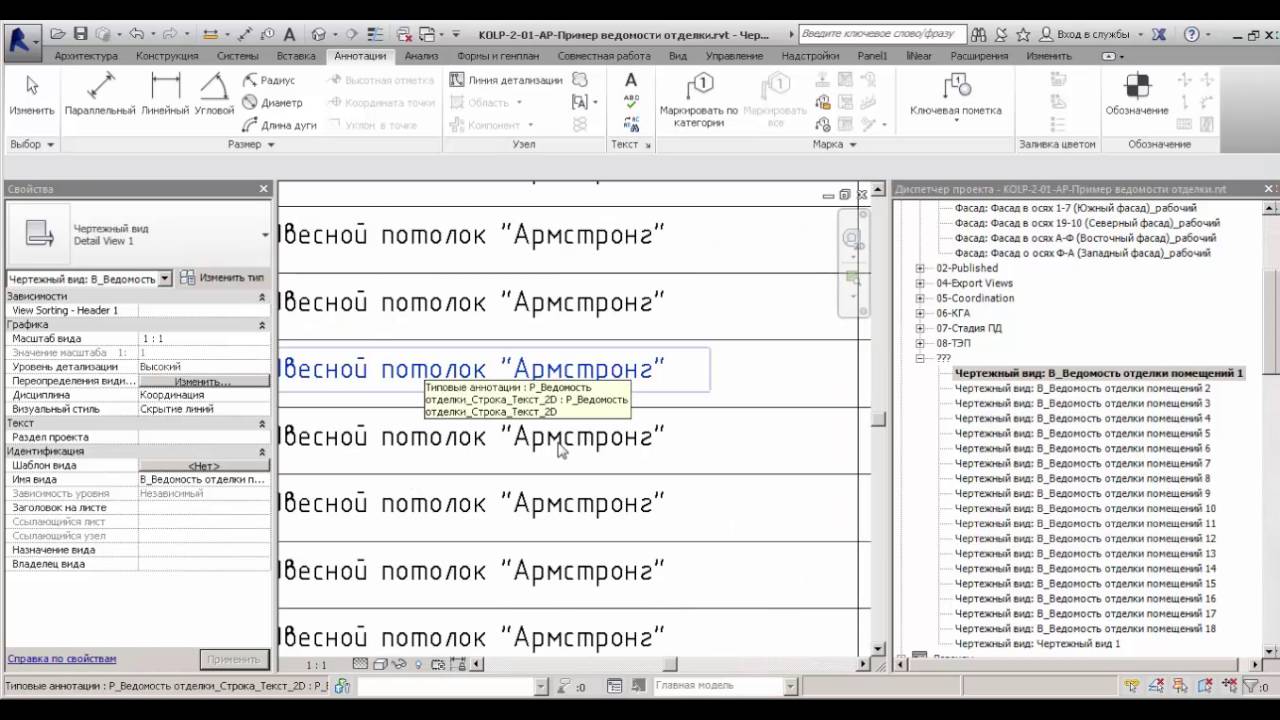Screen dimensions: 1280x720
Task: Select Фасад в осях 19-10 (Северный фасад)_рабочий
Action: click(1087, 223)
